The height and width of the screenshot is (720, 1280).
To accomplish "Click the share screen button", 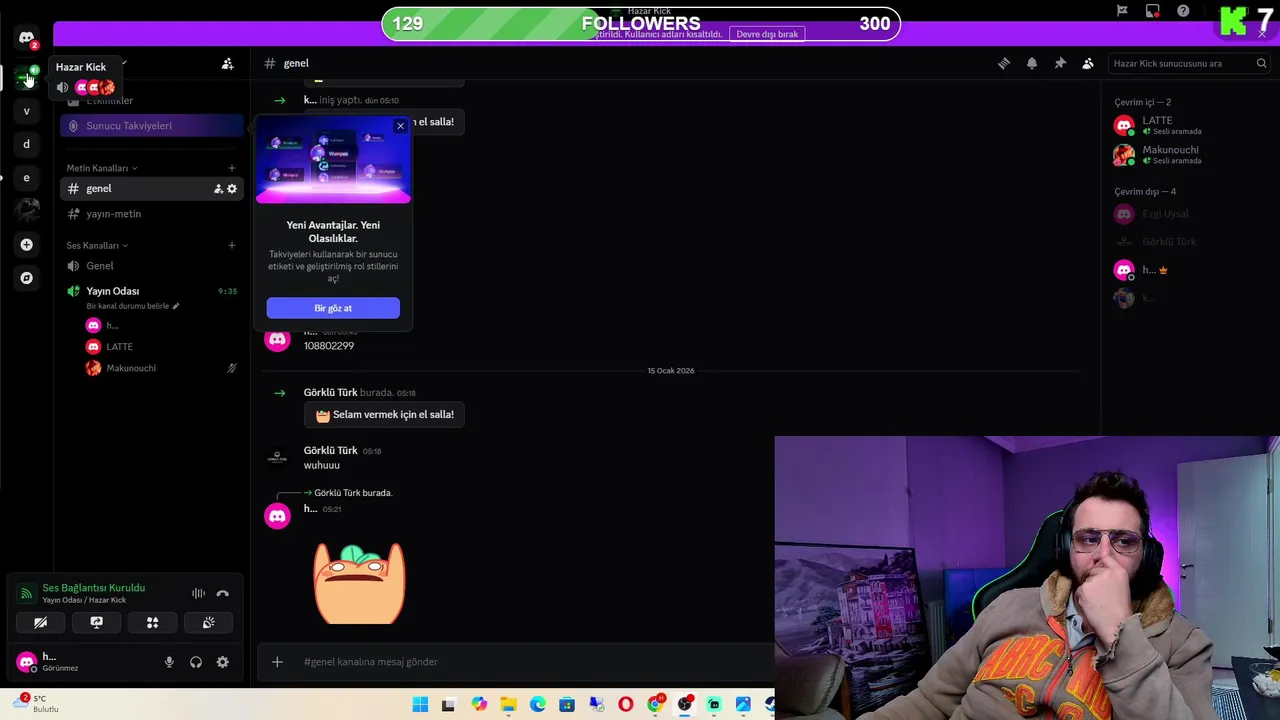I will coord(97,623).
